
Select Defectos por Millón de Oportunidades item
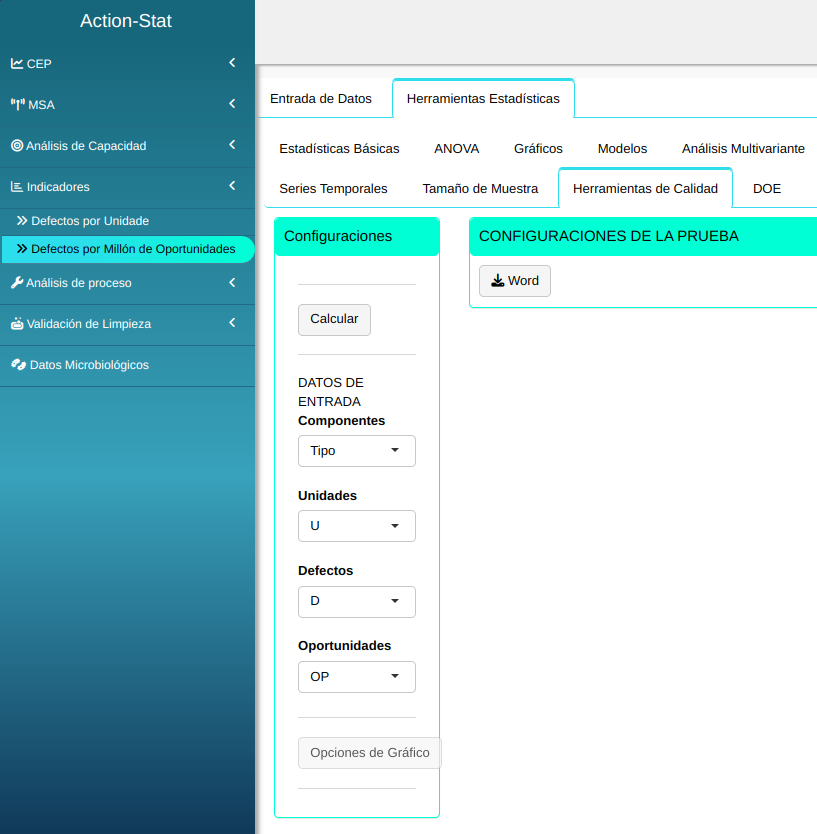tap(133, 249)
